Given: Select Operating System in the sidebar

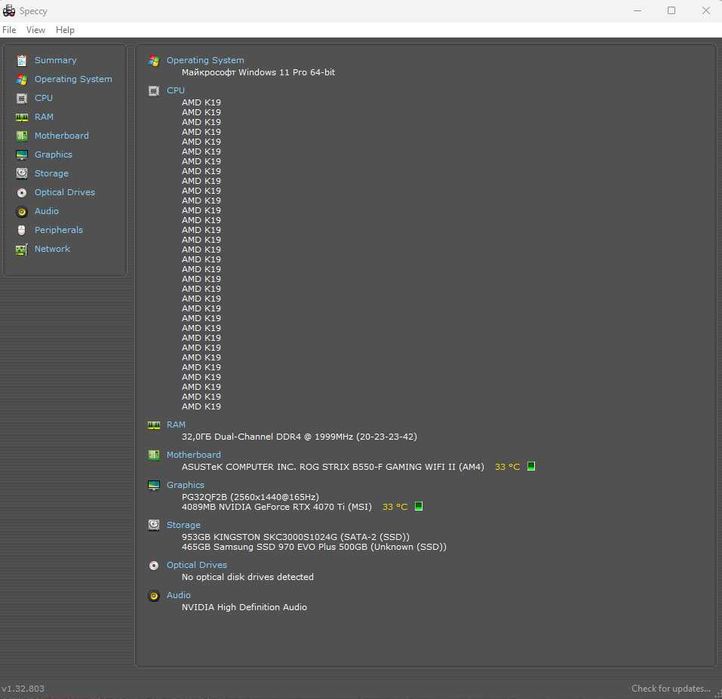Looking at the screenshot, I should (x=73, y=79).
